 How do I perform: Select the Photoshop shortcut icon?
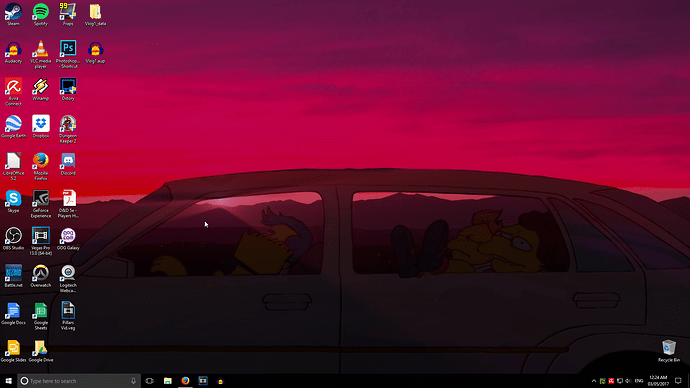[68, 55]
